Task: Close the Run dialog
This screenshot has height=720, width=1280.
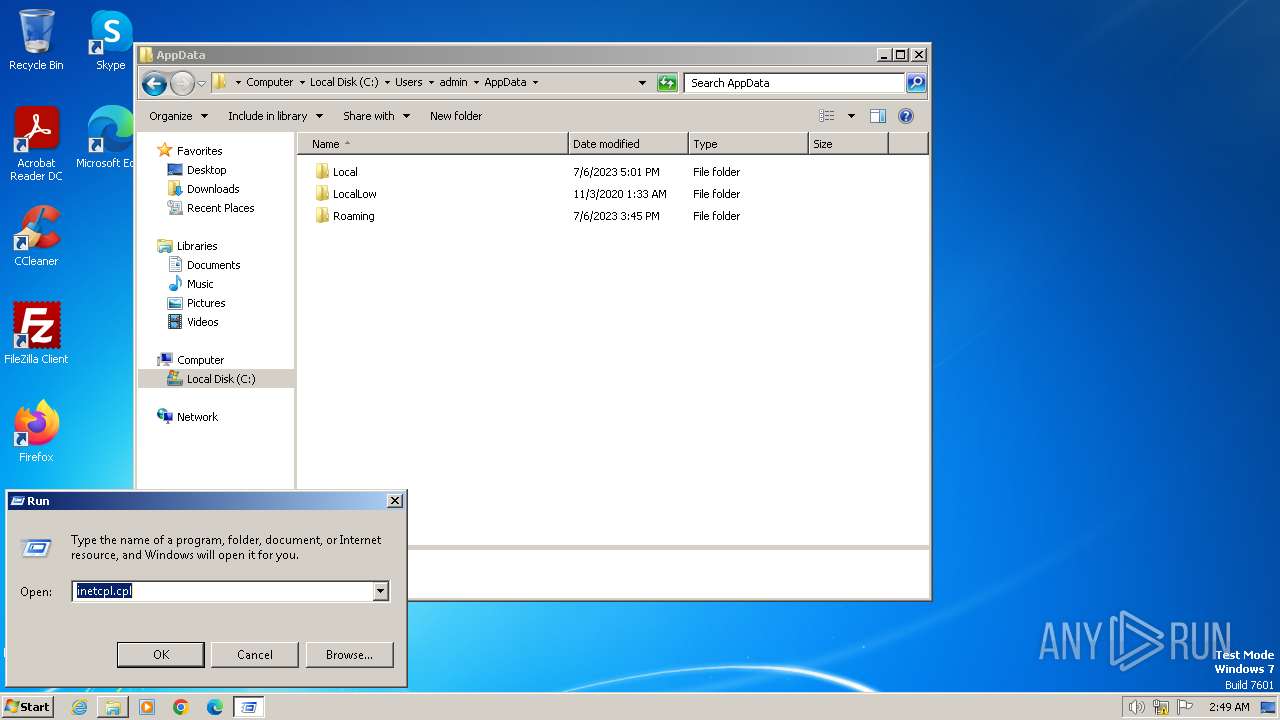Action: tap(395, 501)
